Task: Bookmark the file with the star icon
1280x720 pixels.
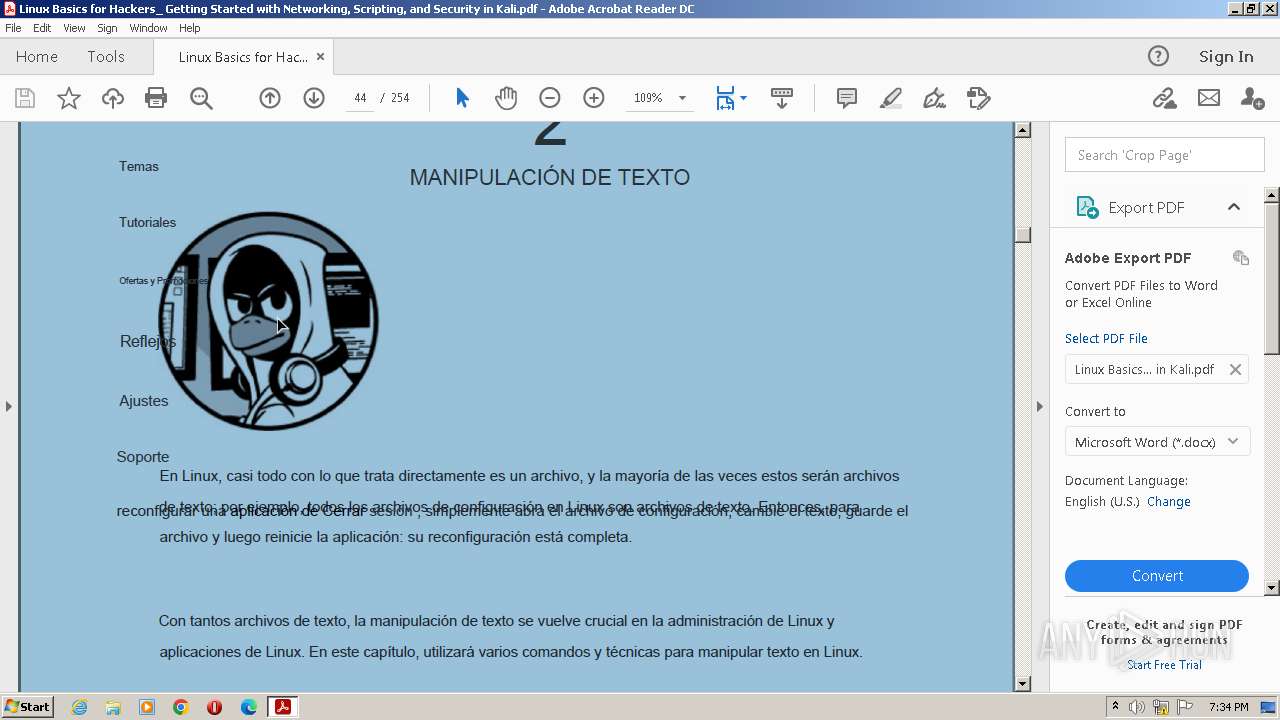Action: click(x=68, y=98)
